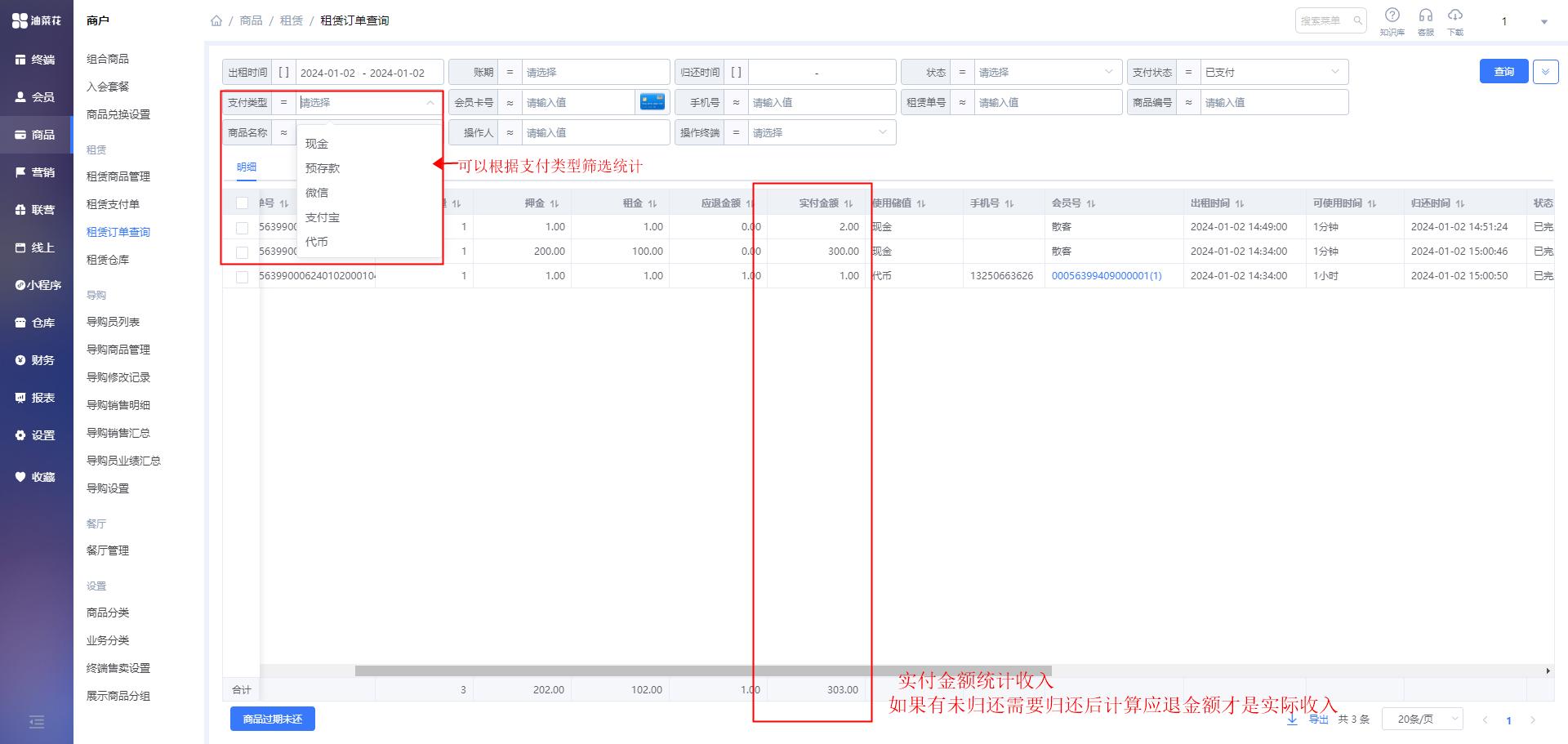The height and width of the screenshot is (744, 1568).
Task: Open the user account dropdown arrow
Action: tap(1543, 22)
